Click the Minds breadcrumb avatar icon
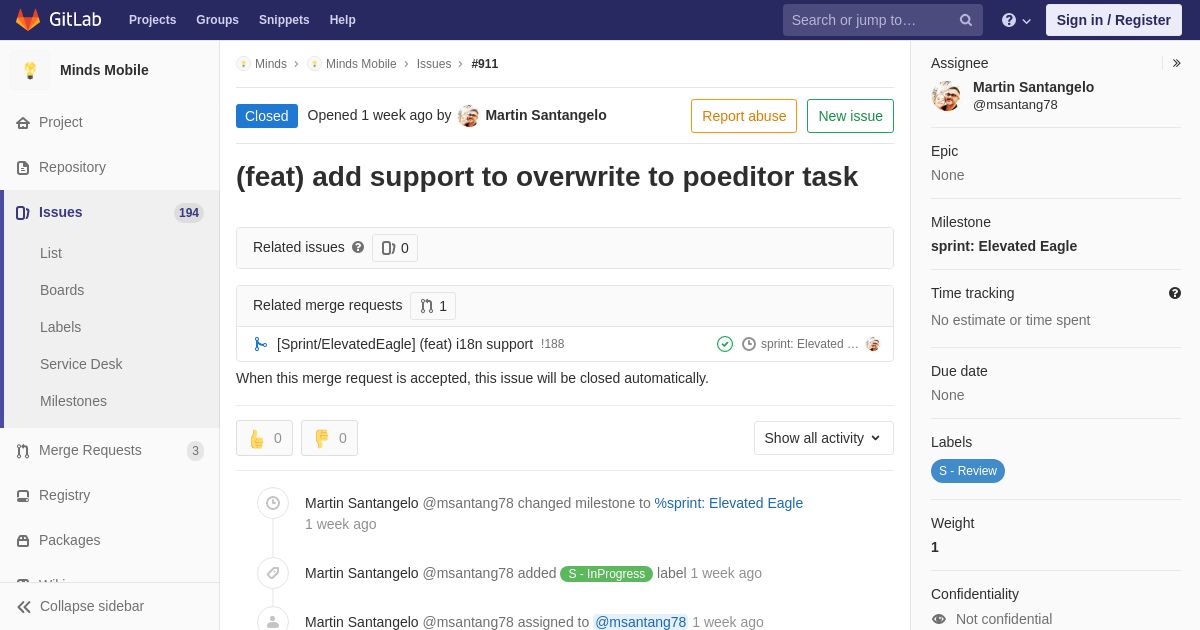The height and width of the screenshot is (630, 1200). 243,64
